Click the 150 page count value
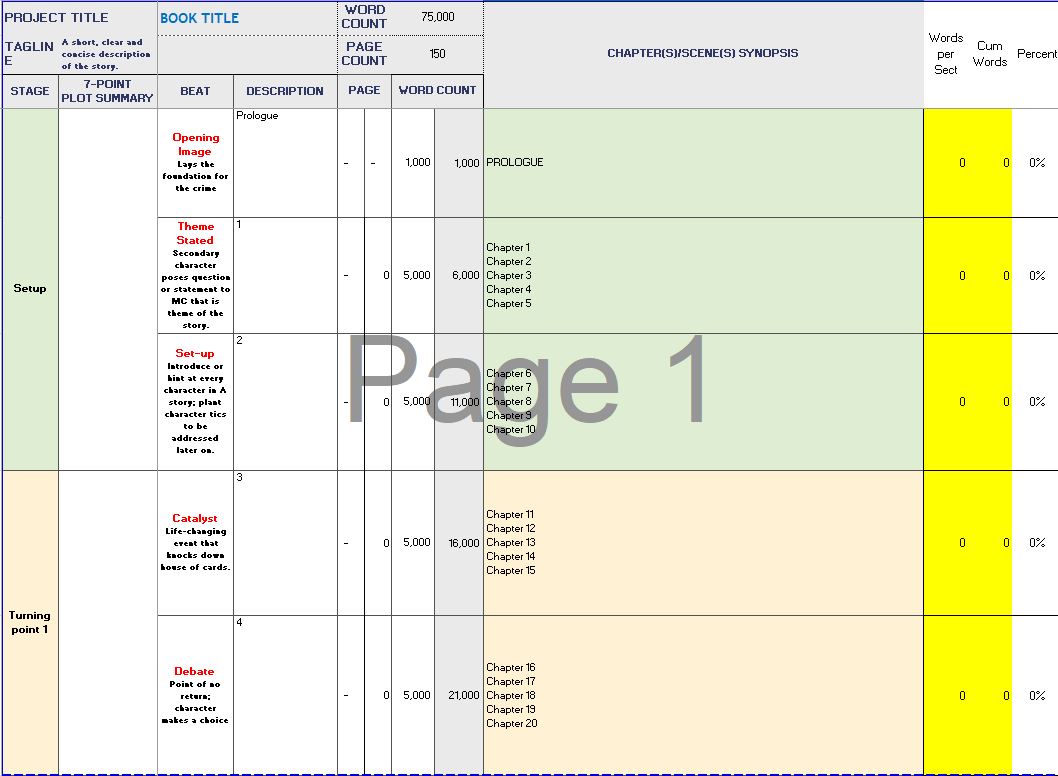Viewport: 1058px width, 776px height. [x=437, y=54]
